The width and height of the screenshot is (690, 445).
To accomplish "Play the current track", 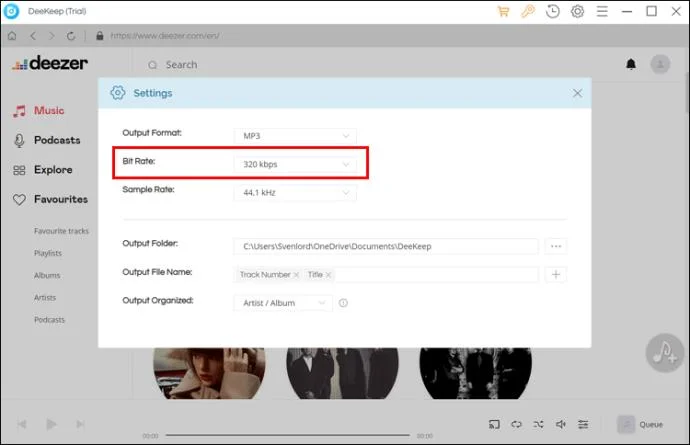I will (51, 424).
